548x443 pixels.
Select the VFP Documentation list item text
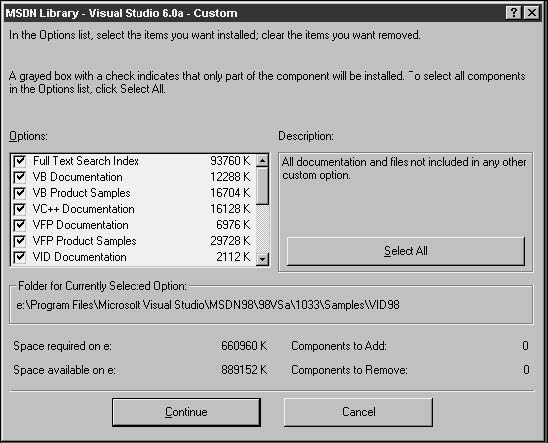(81, 225)
